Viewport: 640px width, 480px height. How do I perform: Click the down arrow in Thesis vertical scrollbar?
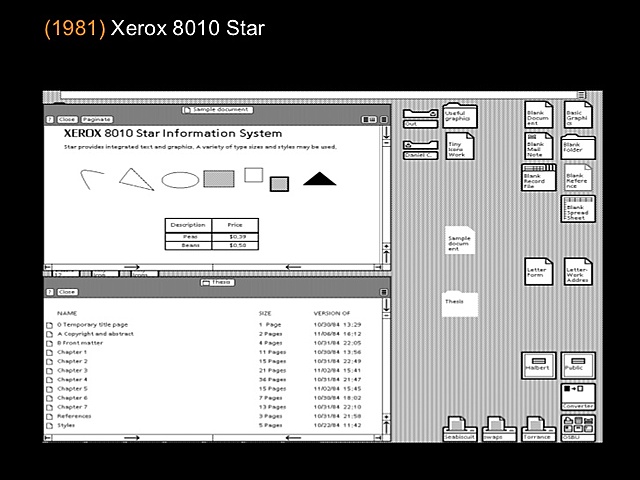(386, 304)
